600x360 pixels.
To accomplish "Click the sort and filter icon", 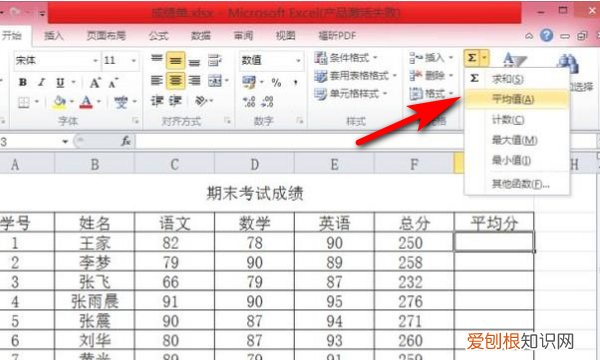I will pos(514,60).
